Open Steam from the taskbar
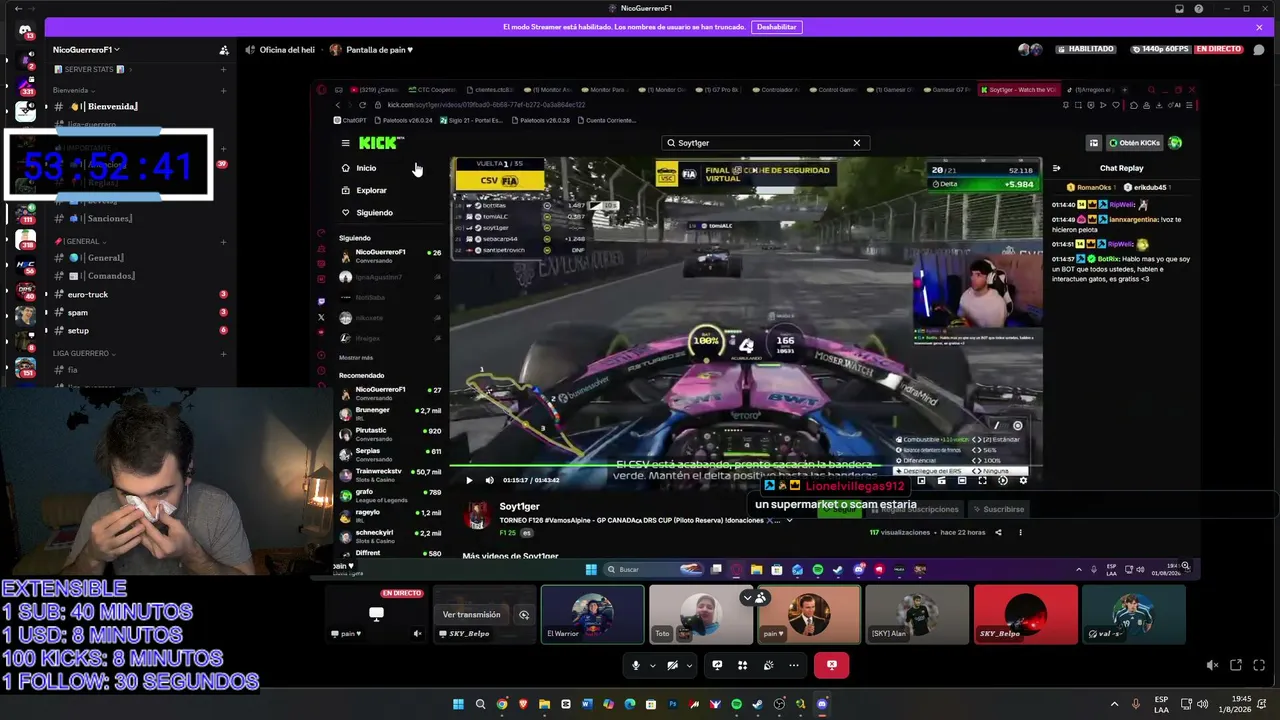This screenshot has height=720, width=1280. (x=758, y=704)
